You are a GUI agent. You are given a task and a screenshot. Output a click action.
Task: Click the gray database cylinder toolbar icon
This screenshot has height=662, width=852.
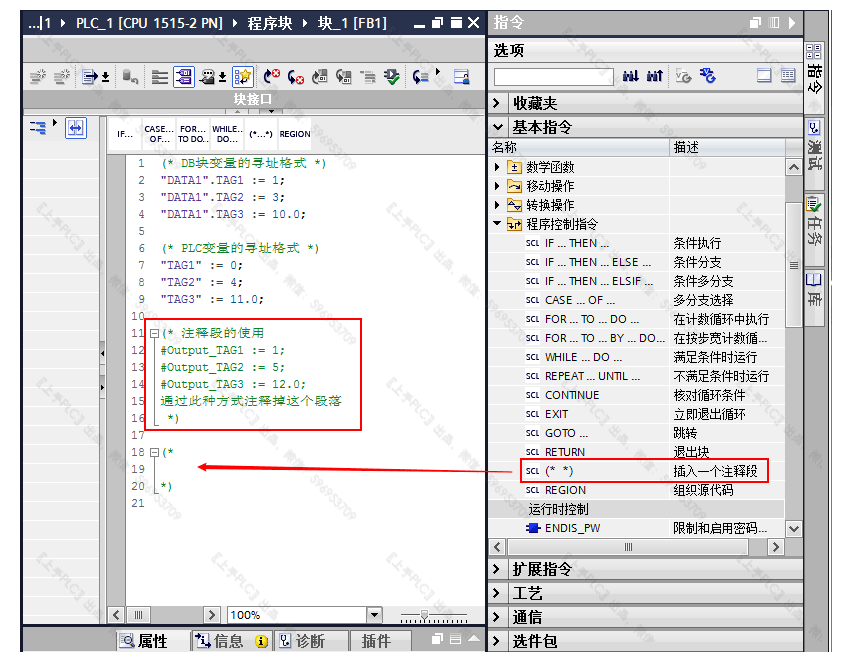pyautogui.click(x=130, y=77)
